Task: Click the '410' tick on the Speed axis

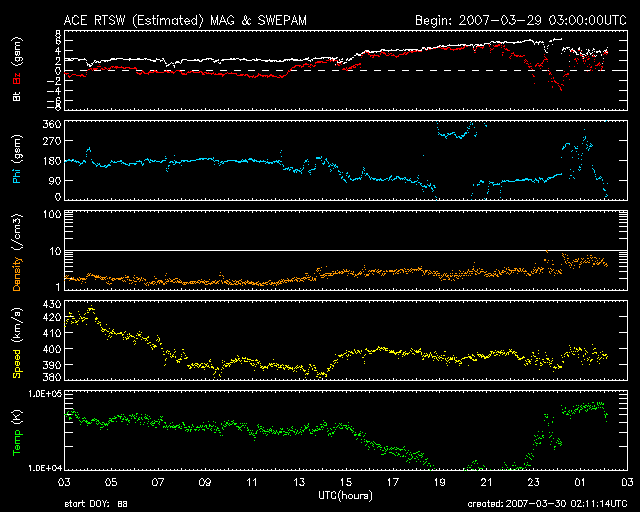Action: point(52,333)
